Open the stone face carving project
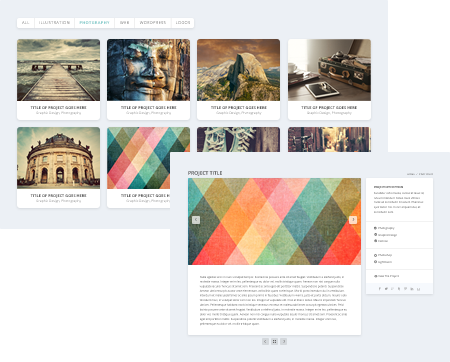The width and height of the screenshot is (450, 362). click(148, 70)
